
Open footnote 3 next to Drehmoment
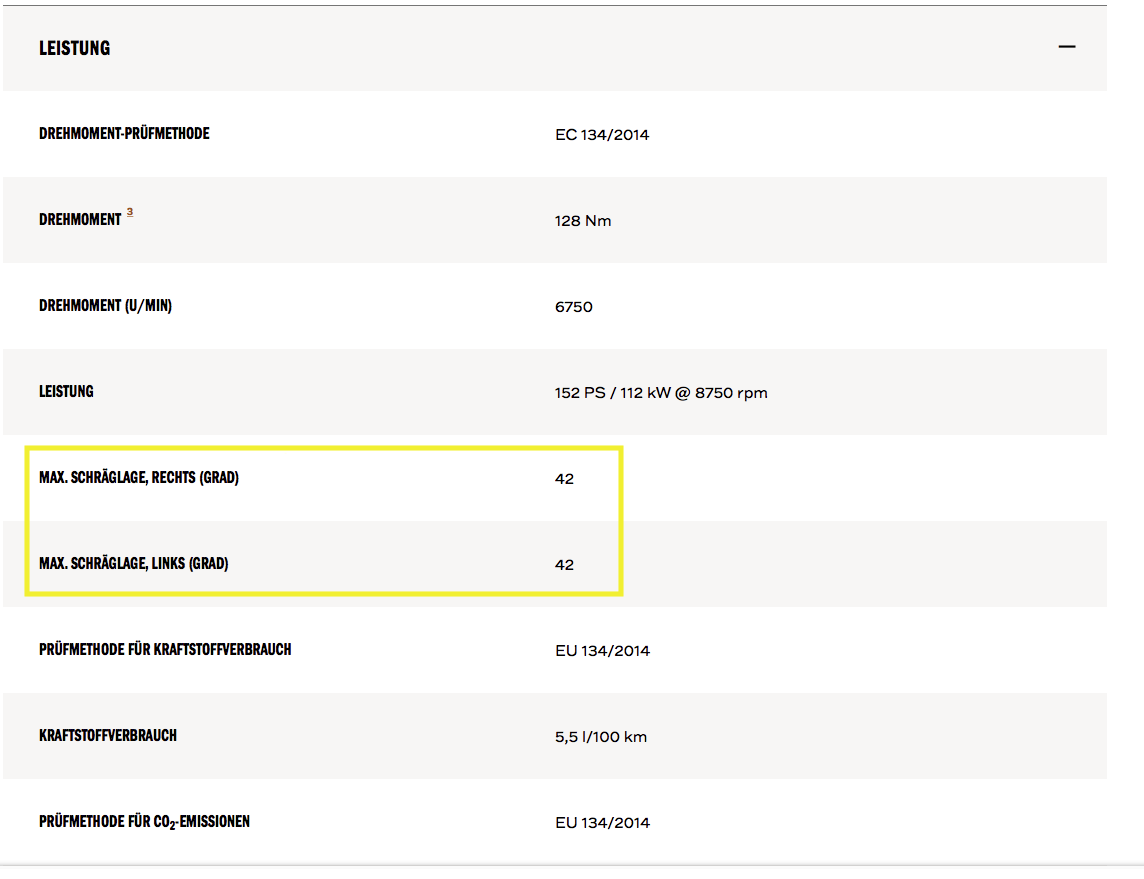click(x=130, y=212)
